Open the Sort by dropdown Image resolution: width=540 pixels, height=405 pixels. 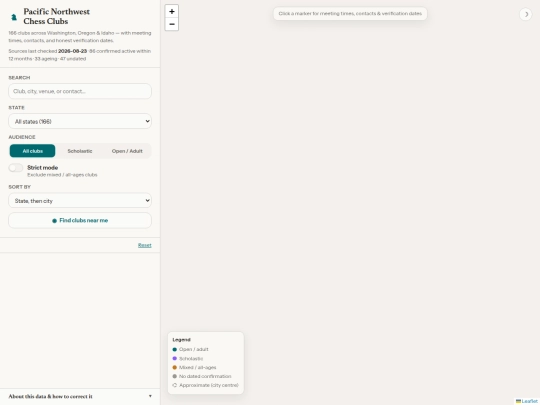pos(80,200)
